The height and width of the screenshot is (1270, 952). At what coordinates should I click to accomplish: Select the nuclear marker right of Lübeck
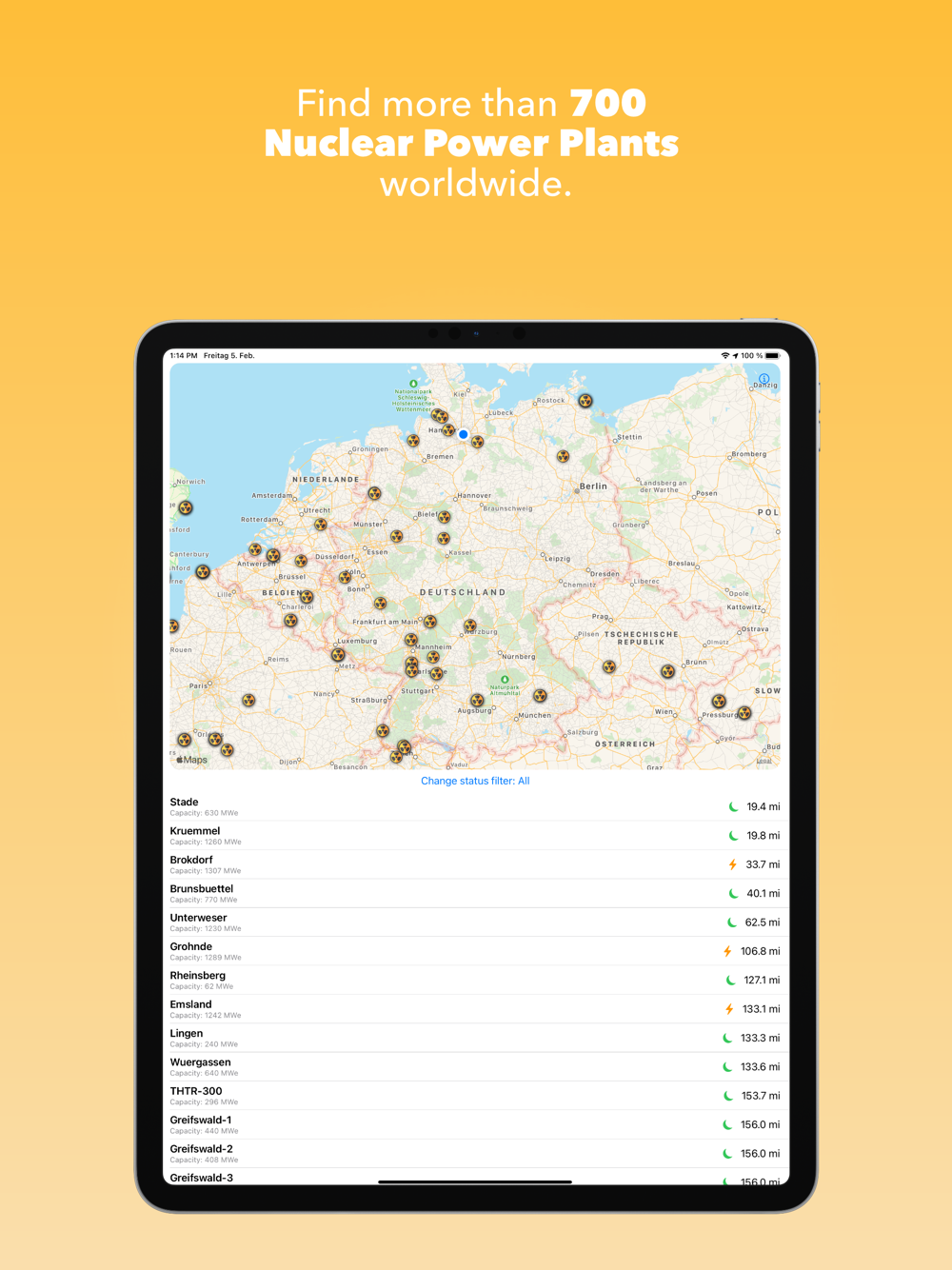tap(477, 442)
